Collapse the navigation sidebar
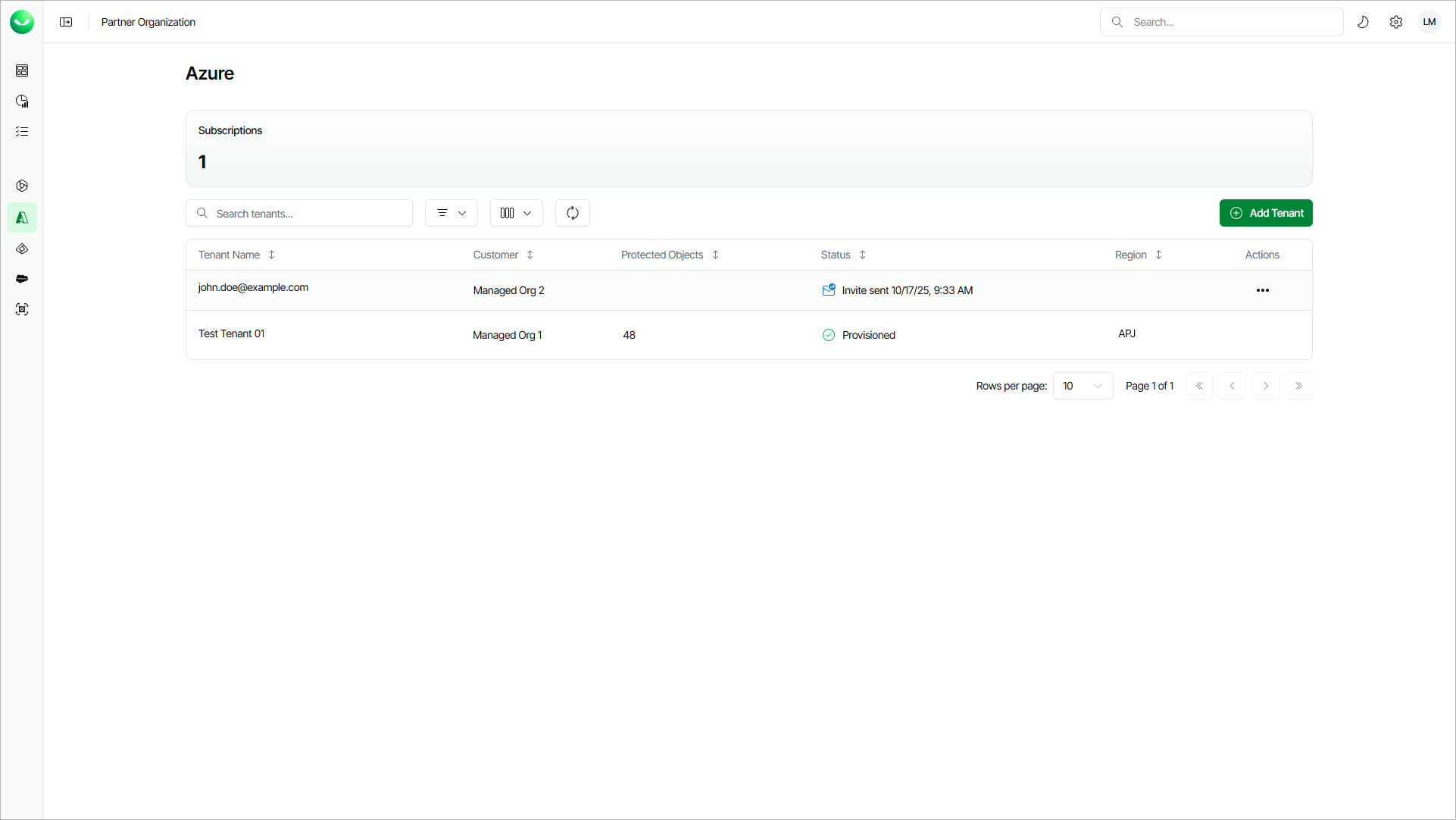Viewport: 1456px width, 820px height. point(66,22)
